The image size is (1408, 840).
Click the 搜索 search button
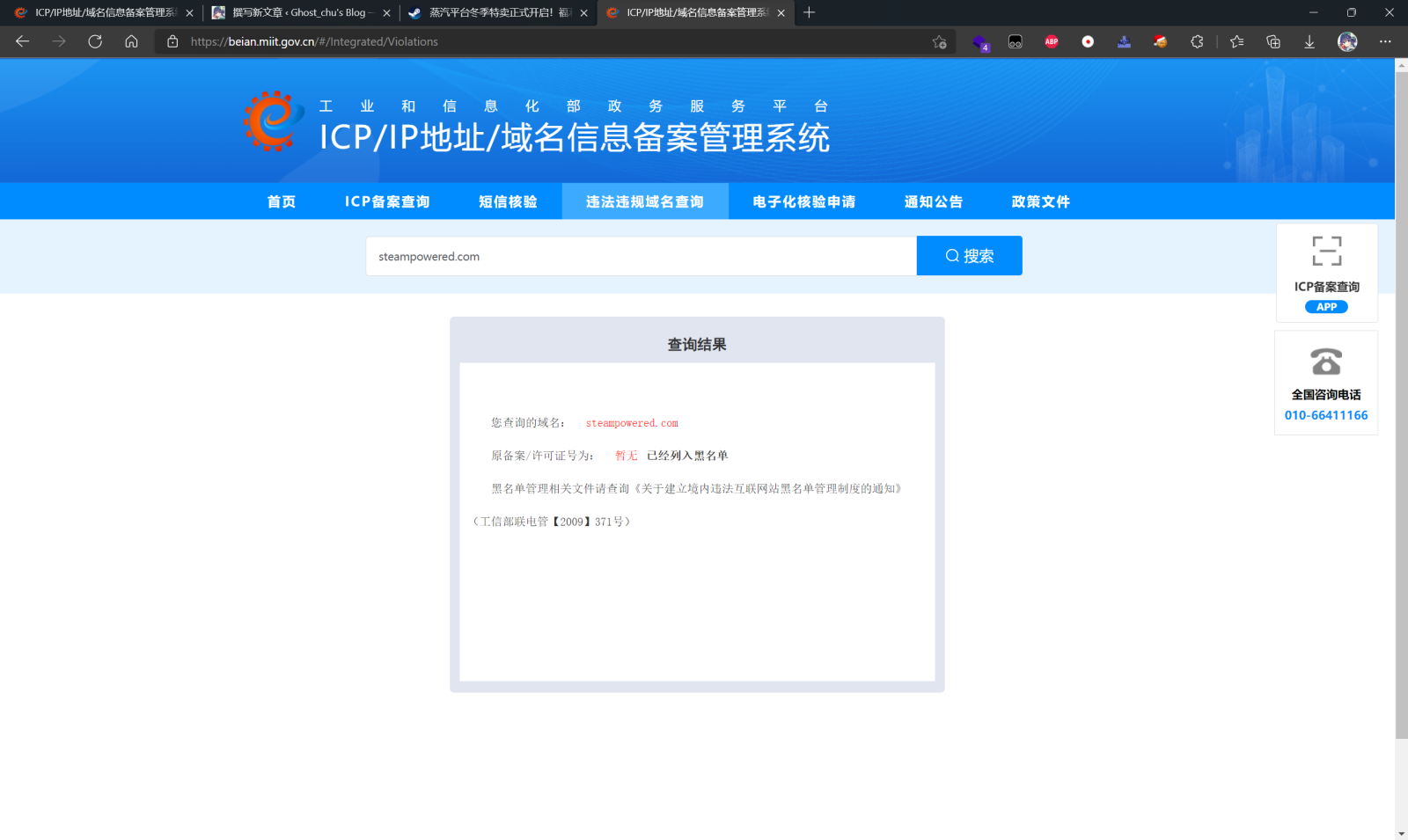(970, 256)
